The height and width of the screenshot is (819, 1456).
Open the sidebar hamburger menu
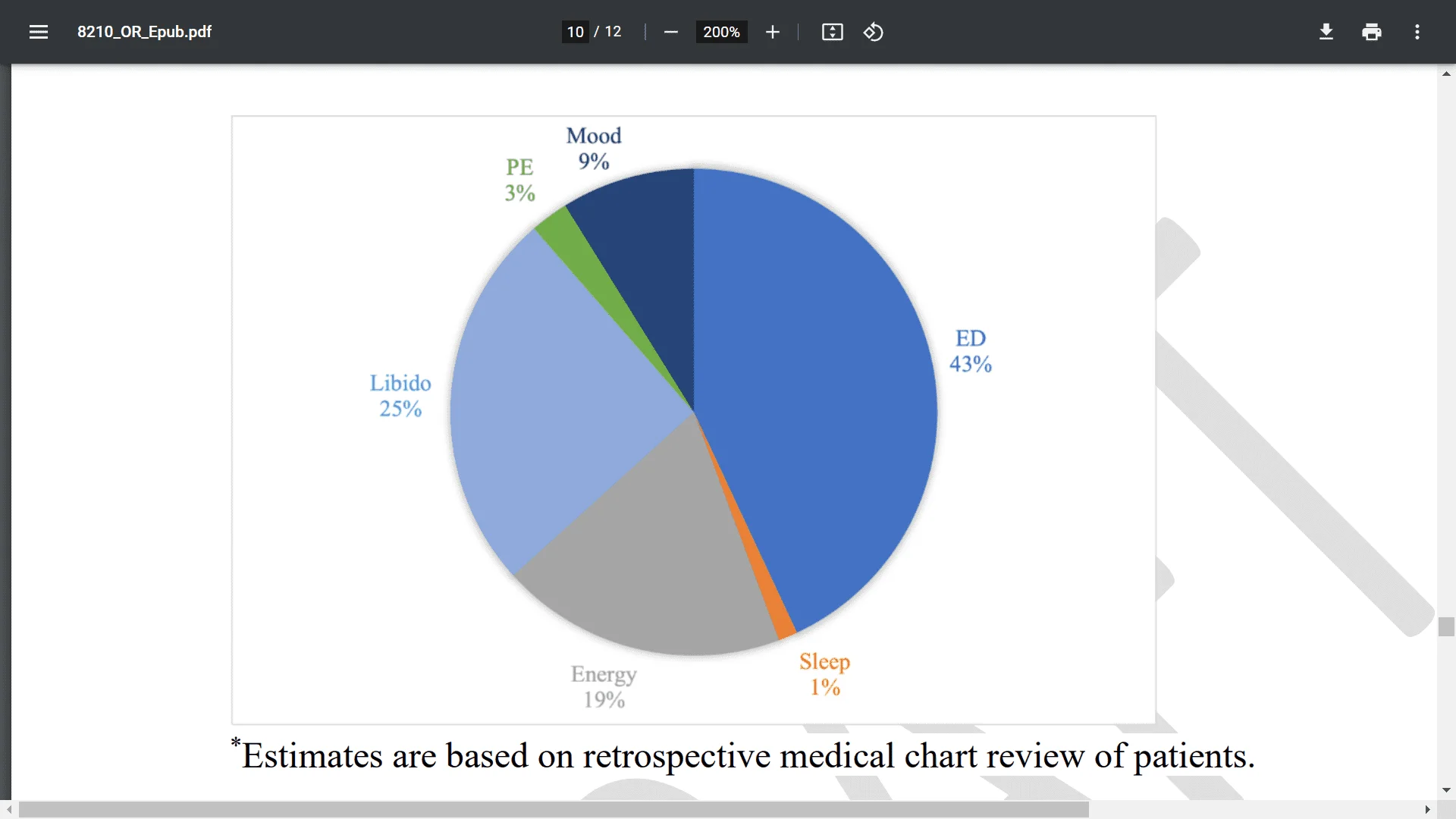click(x=39, y=32)
